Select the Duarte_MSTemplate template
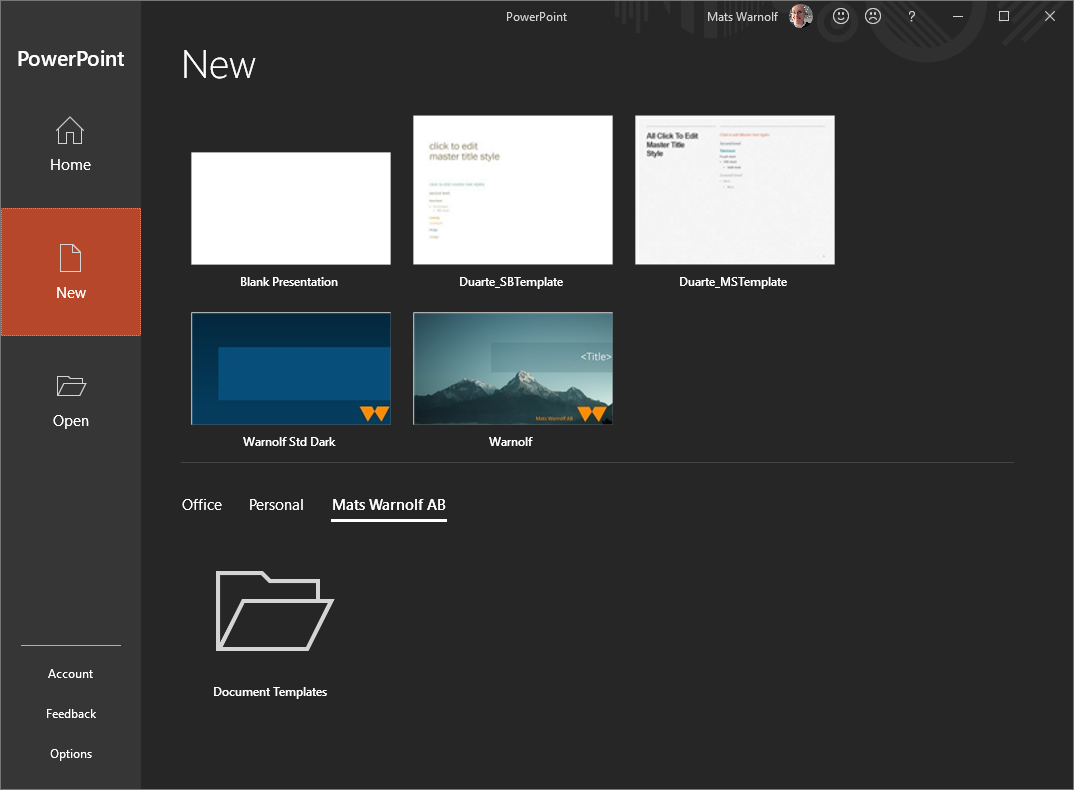 click(734, 189)
